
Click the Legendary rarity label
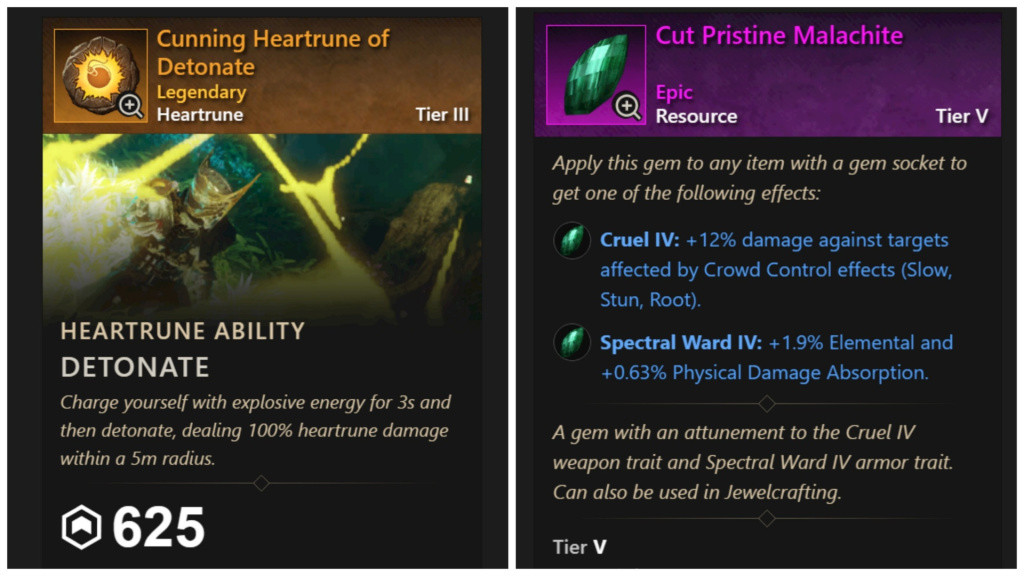pyautogui.click(x=201, y=92)
